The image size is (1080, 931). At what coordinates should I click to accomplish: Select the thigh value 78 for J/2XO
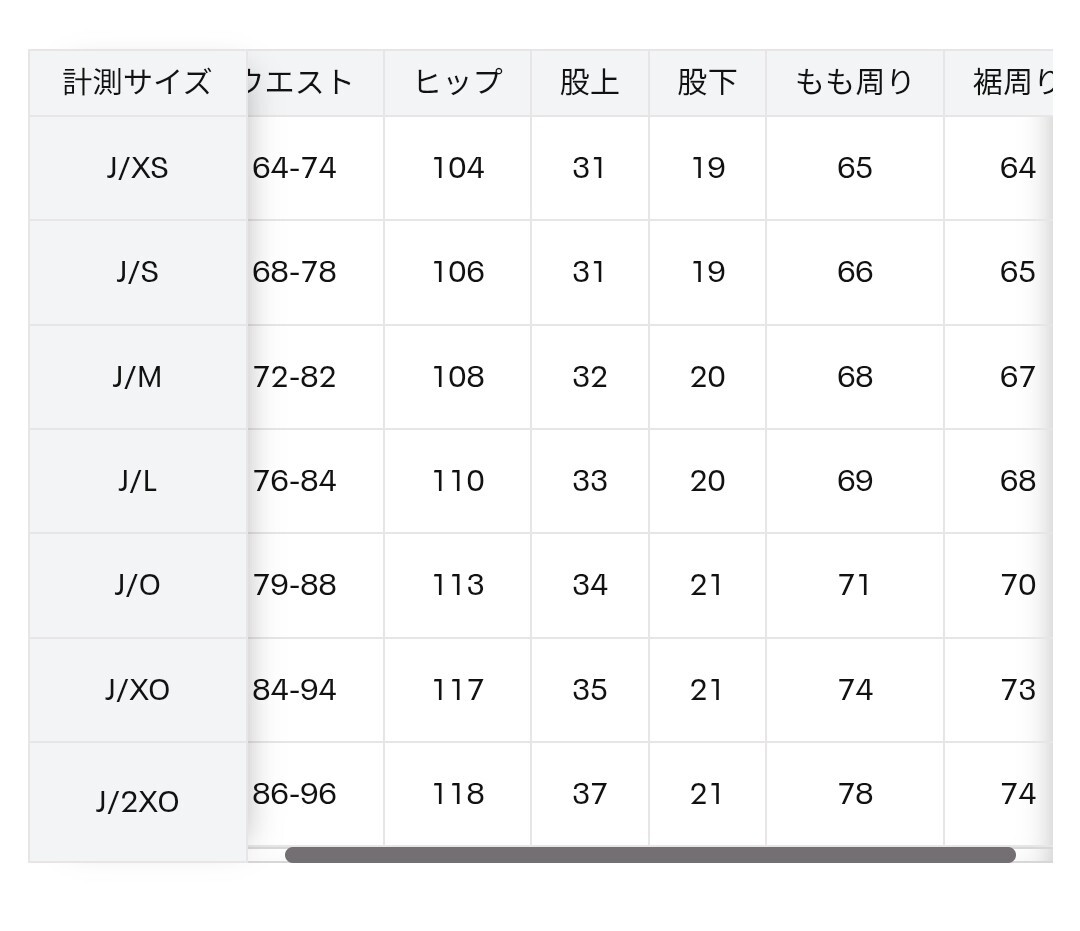coord(853,794)
